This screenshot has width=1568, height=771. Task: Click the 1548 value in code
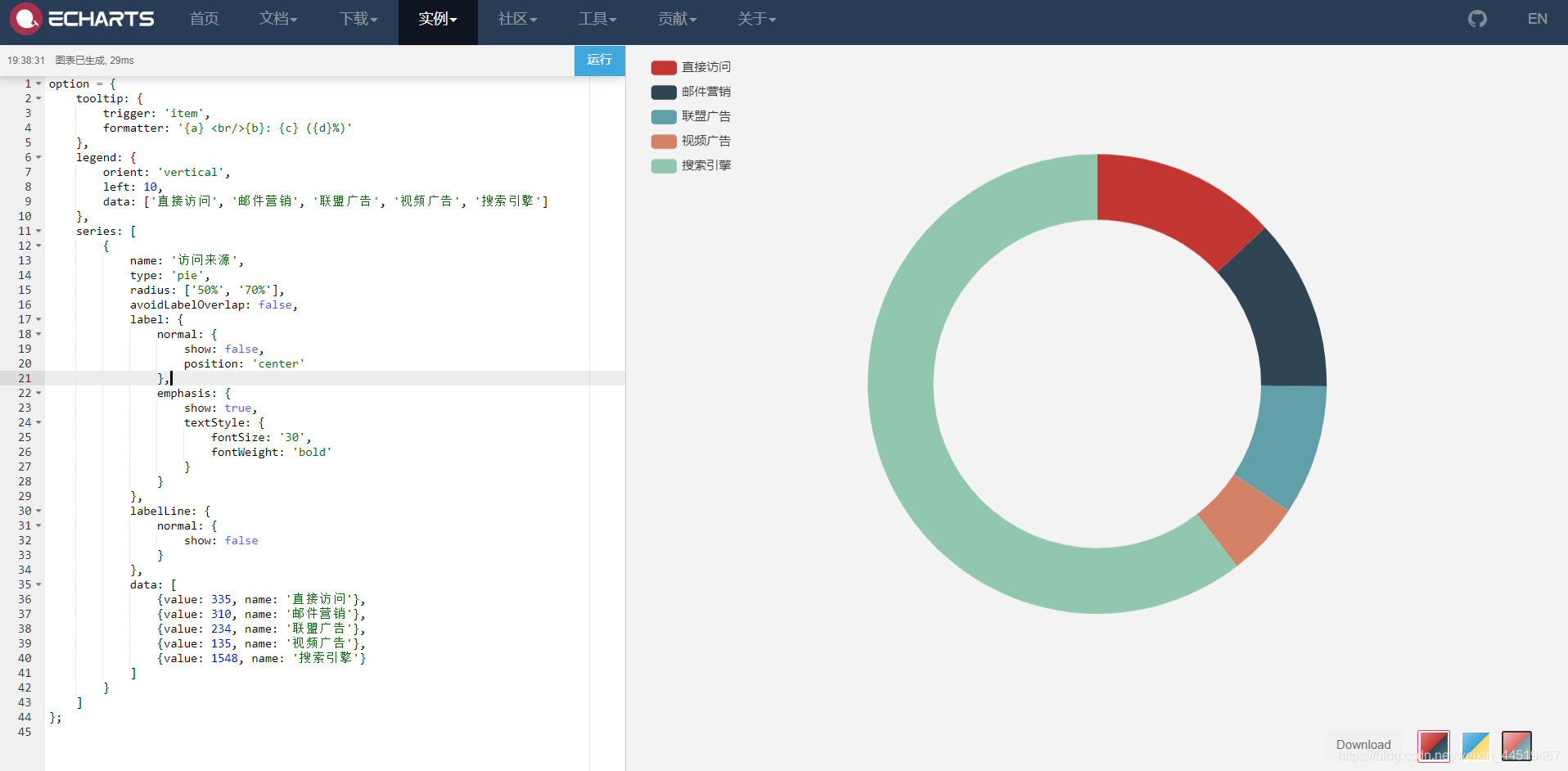coord(224,658)
